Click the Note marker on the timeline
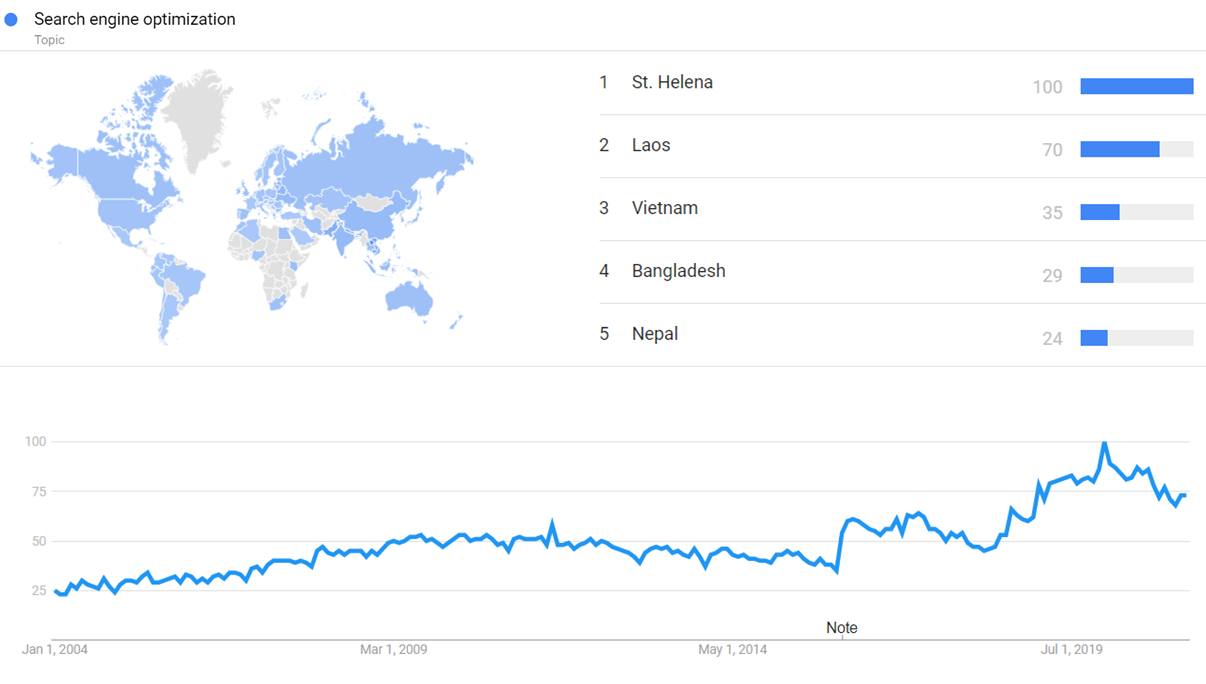Viewport: 1206px width, 684px height. [x=842, y=628]
